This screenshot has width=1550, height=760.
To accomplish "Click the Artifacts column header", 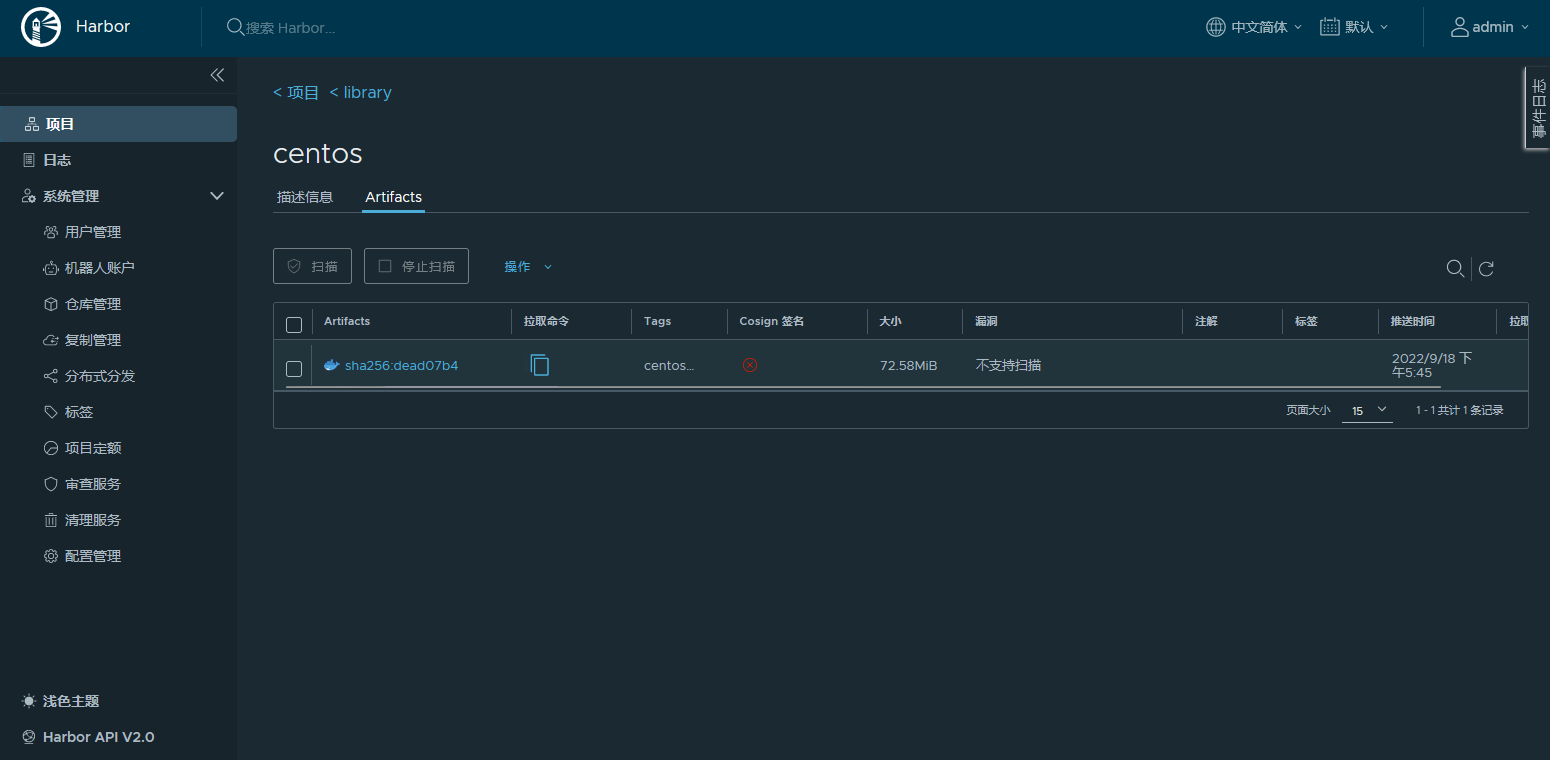I will click(347, 321).
